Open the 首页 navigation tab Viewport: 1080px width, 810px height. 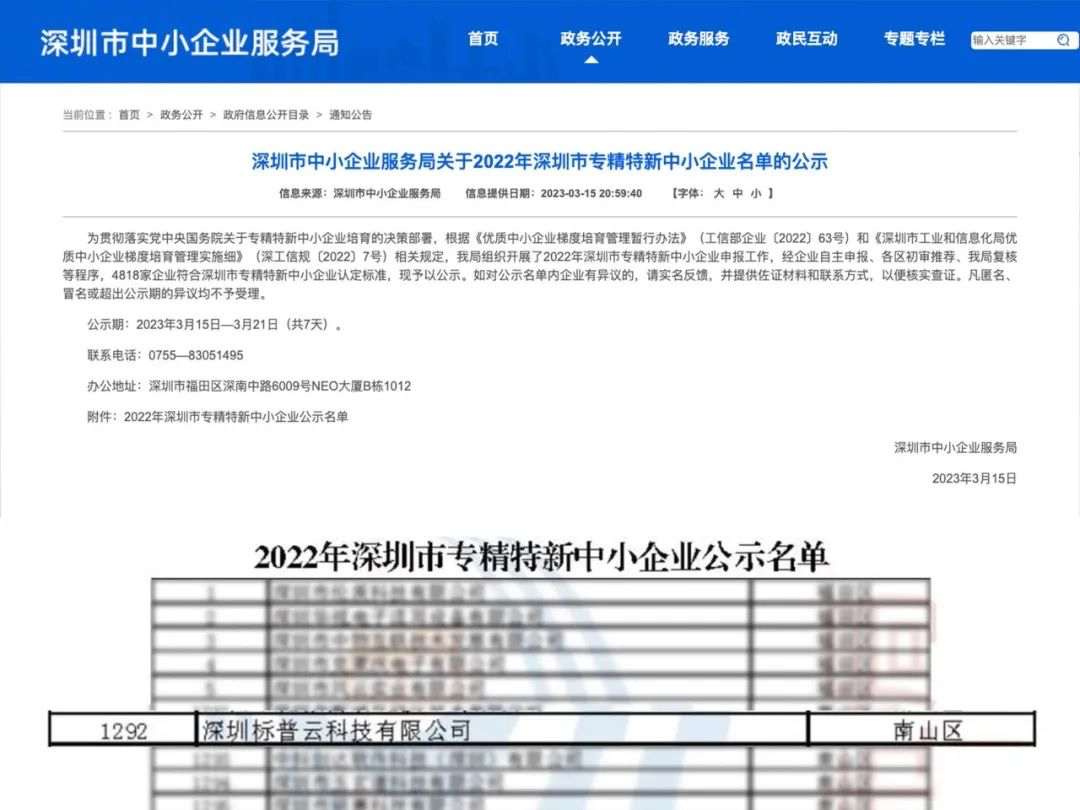(x=483, y=39)
